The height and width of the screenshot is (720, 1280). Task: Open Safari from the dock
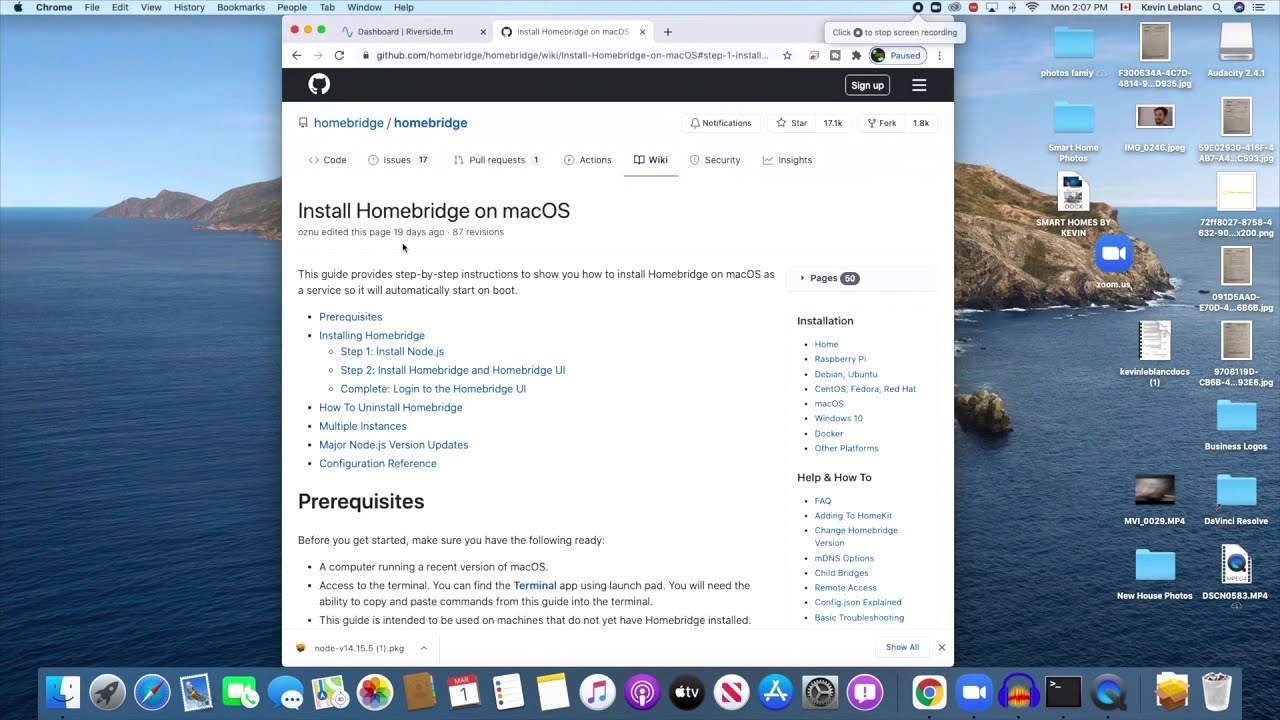(x=152, y=692)
